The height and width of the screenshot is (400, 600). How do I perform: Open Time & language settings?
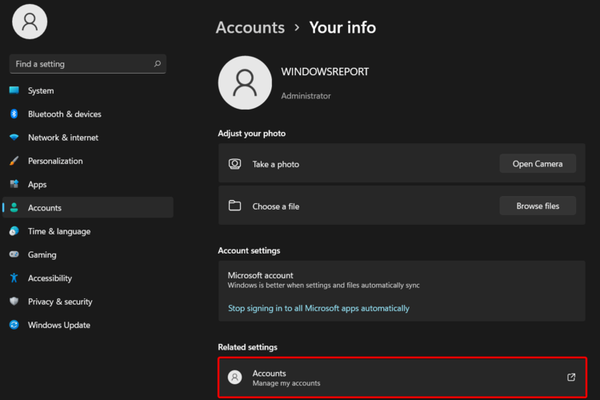click(x=58, y=231)
